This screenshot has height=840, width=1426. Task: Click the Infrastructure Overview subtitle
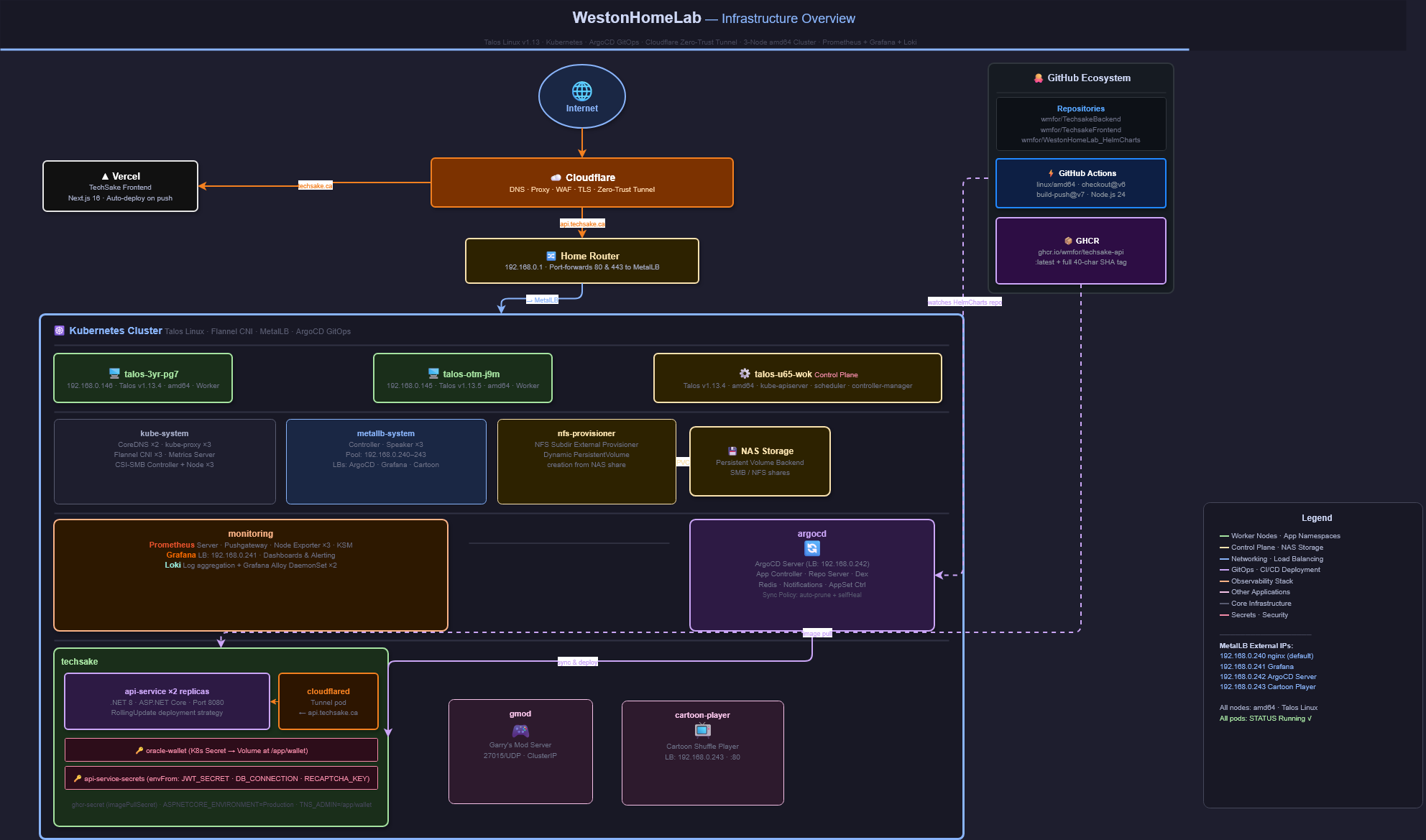pos(788,19)
